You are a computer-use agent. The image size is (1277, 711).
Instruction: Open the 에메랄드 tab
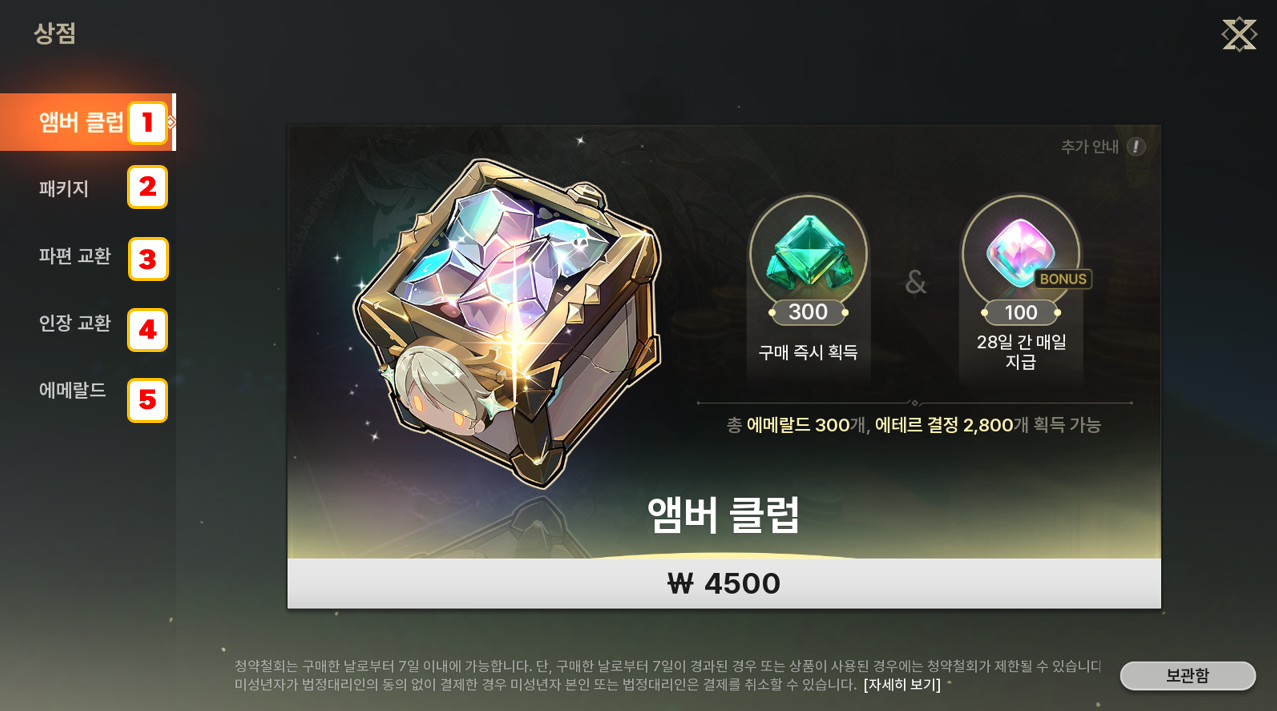click(x=73, y=390)
